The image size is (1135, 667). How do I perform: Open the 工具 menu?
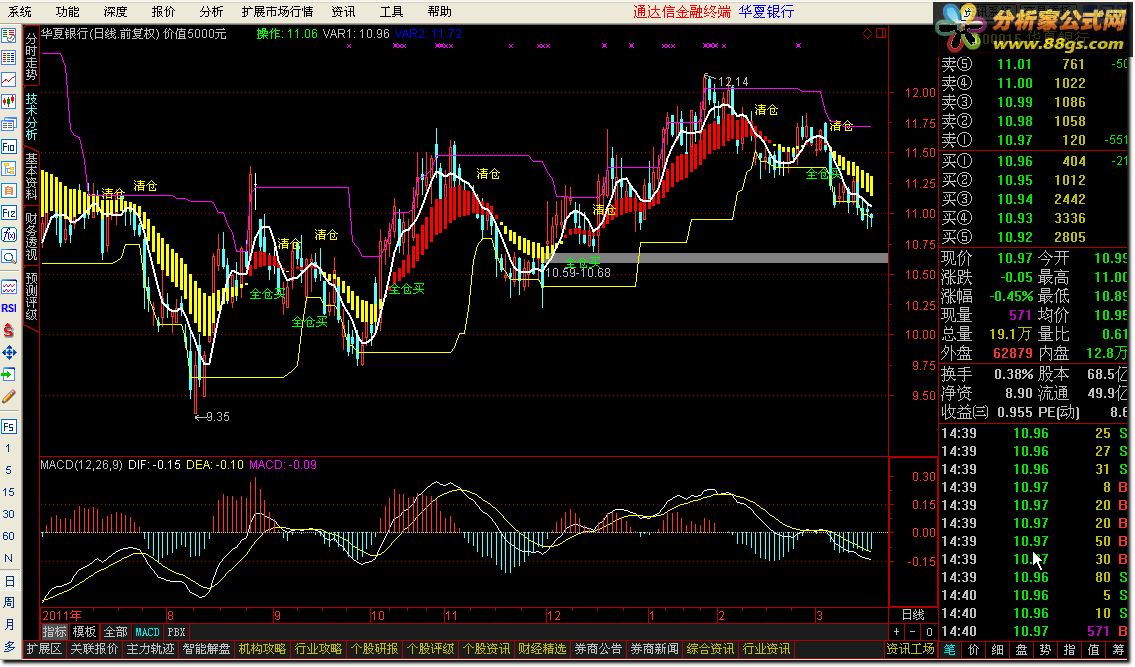[x=391, y=12]
